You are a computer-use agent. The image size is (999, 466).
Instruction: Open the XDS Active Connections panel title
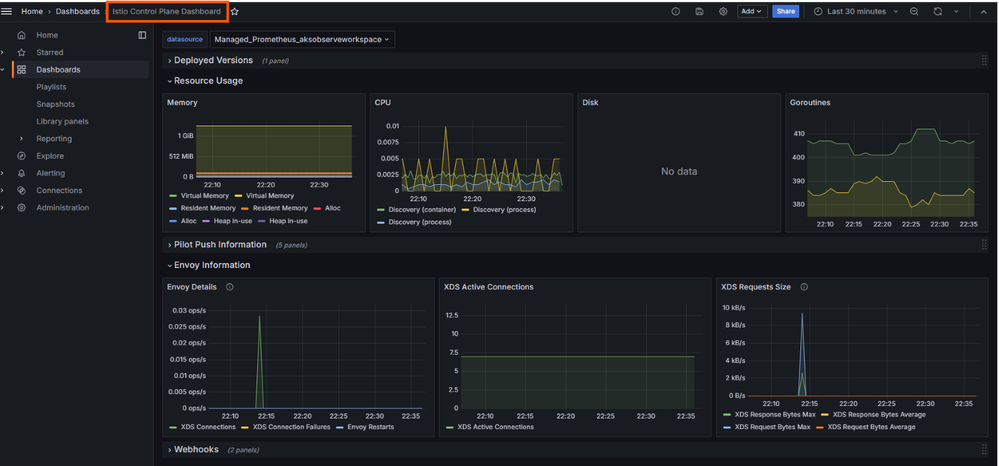[x=489, y=287]
